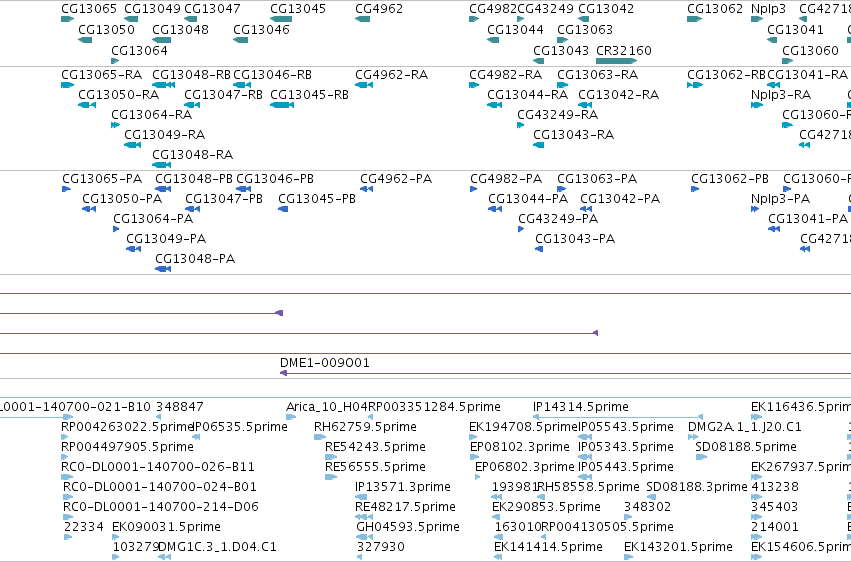Click the CG43249-PA protein label

click(558, 219)
